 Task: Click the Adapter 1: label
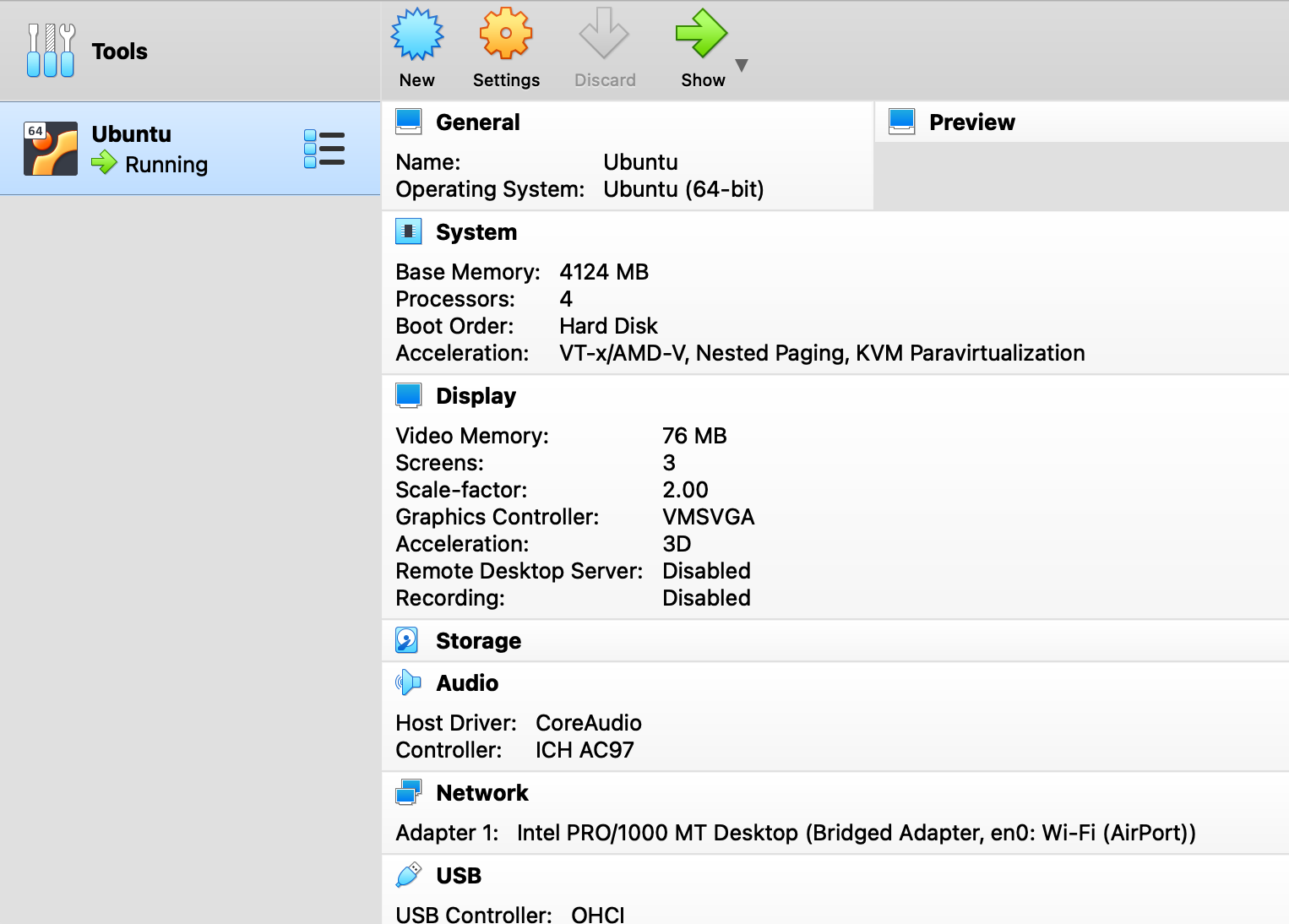(x=447, y=833)
